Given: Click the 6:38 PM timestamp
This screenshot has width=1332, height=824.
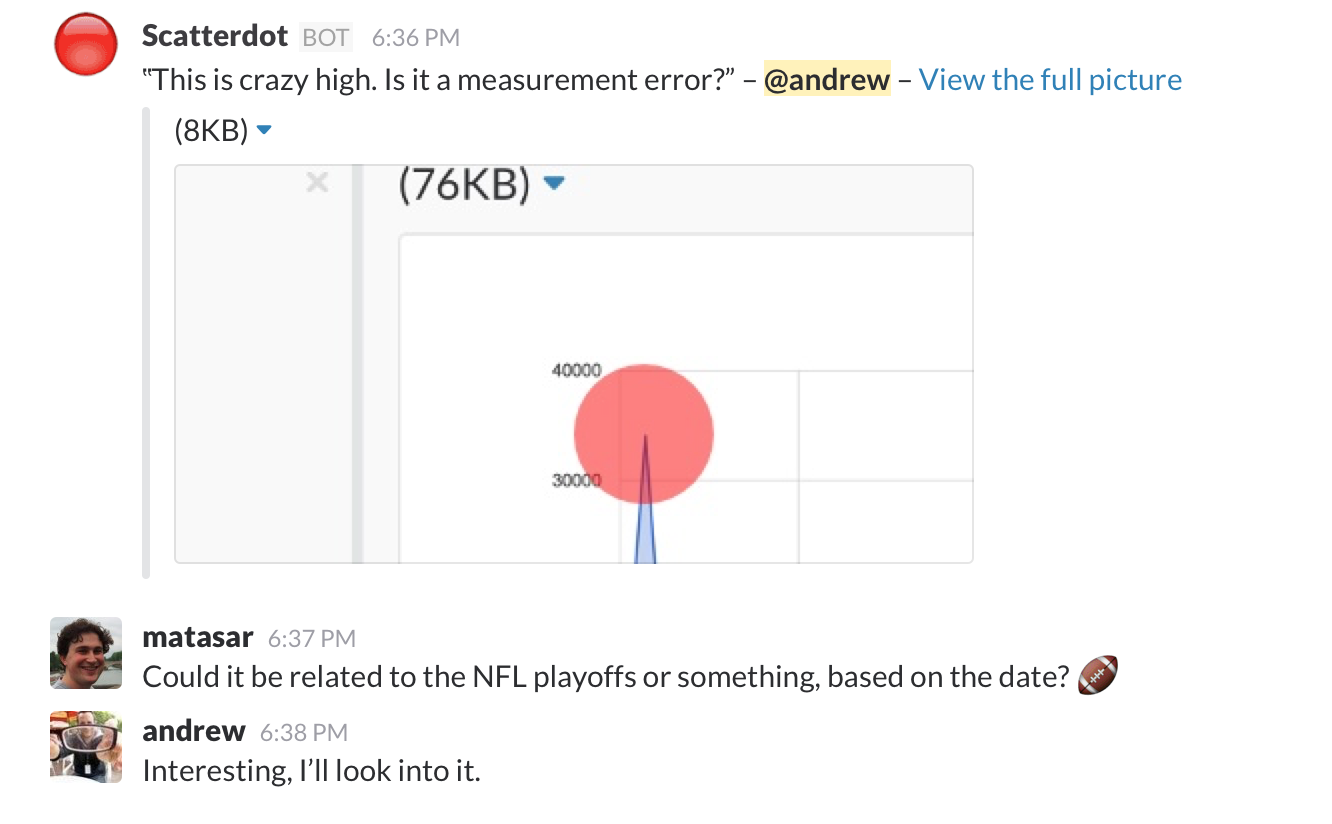Looking at the screenshot, I should (302, 731).
